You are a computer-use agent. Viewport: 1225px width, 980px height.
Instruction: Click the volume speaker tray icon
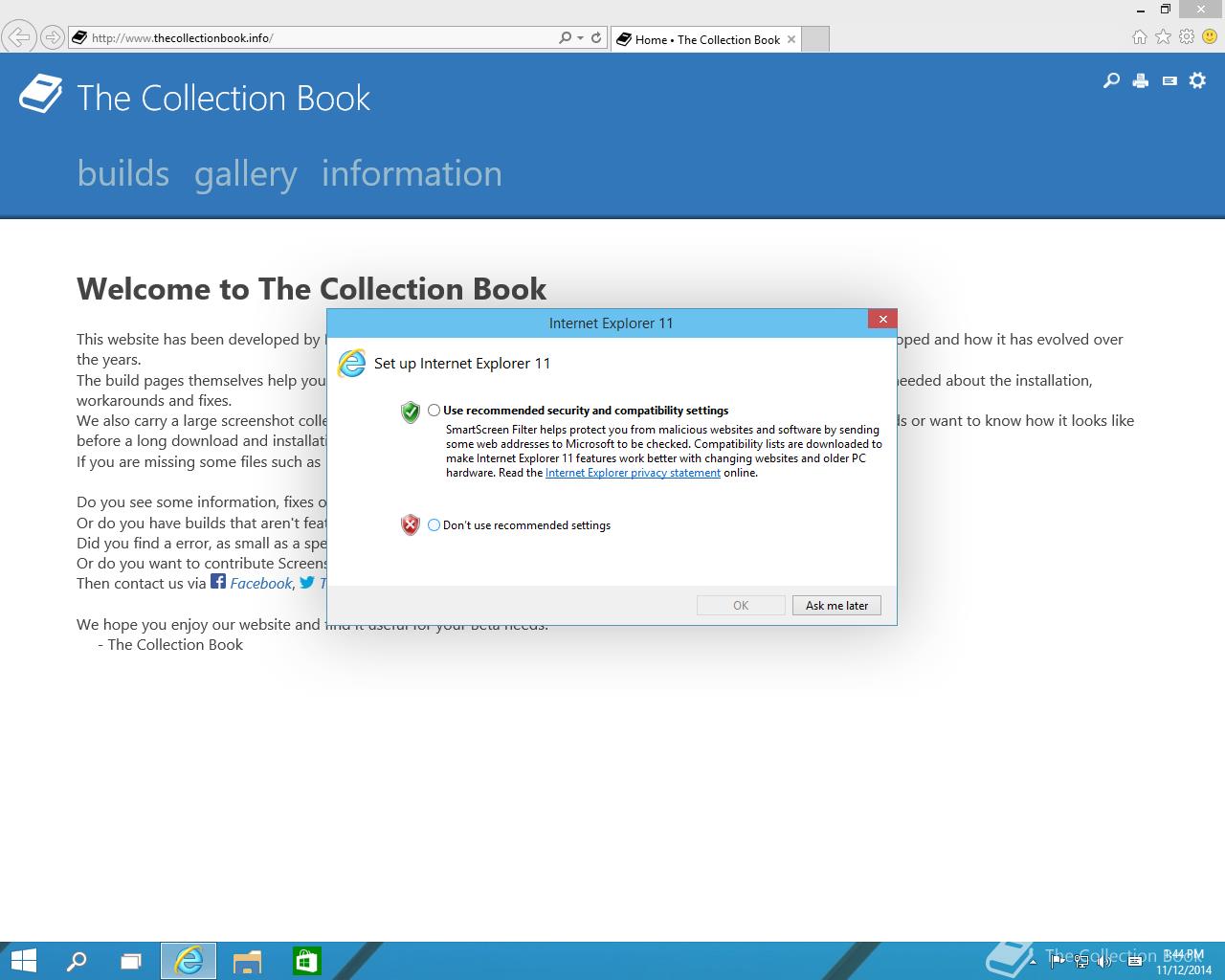click(1104, 962)
